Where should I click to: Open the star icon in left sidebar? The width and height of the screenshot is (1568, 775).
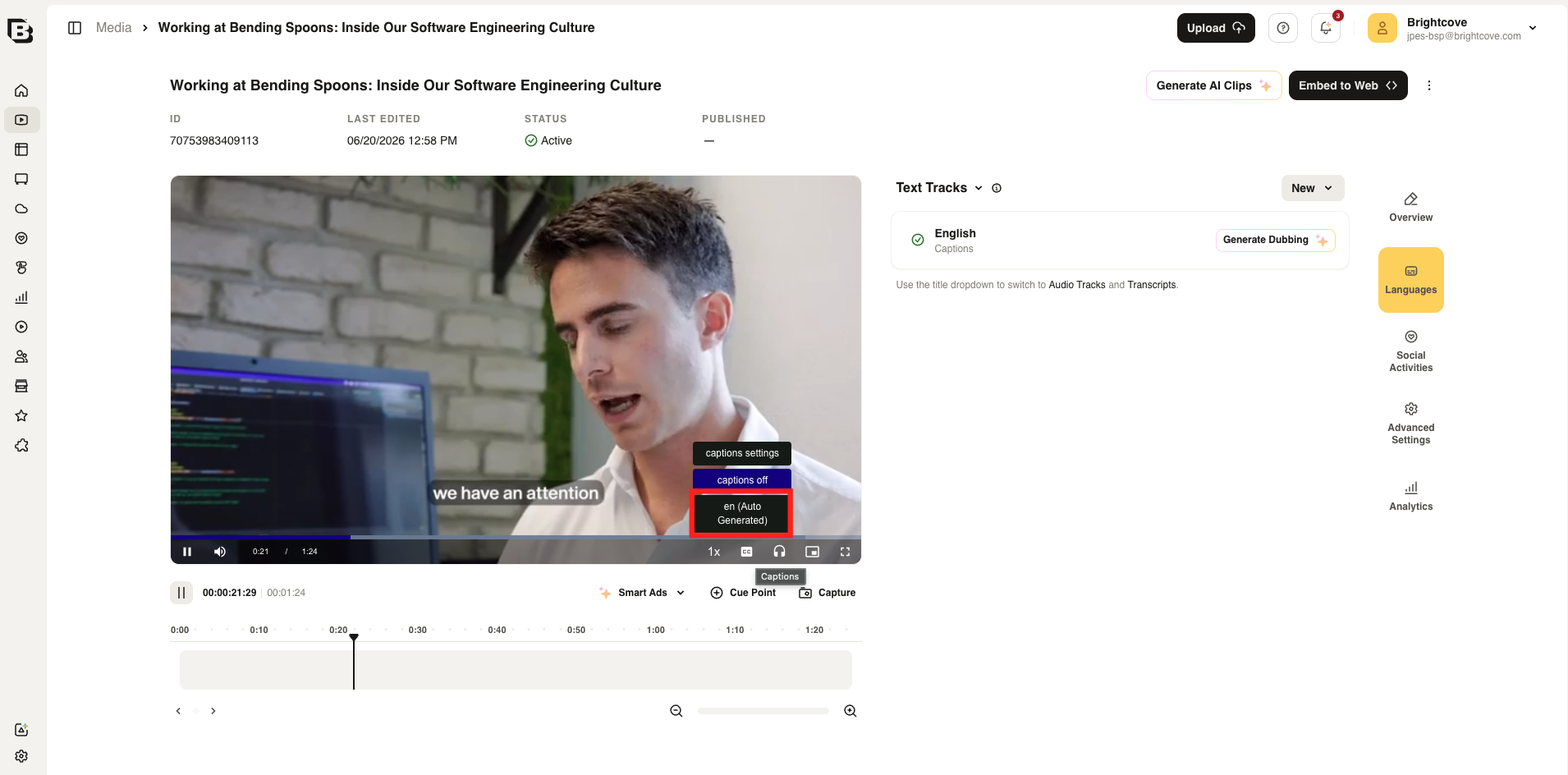click(x=21, y=415)
